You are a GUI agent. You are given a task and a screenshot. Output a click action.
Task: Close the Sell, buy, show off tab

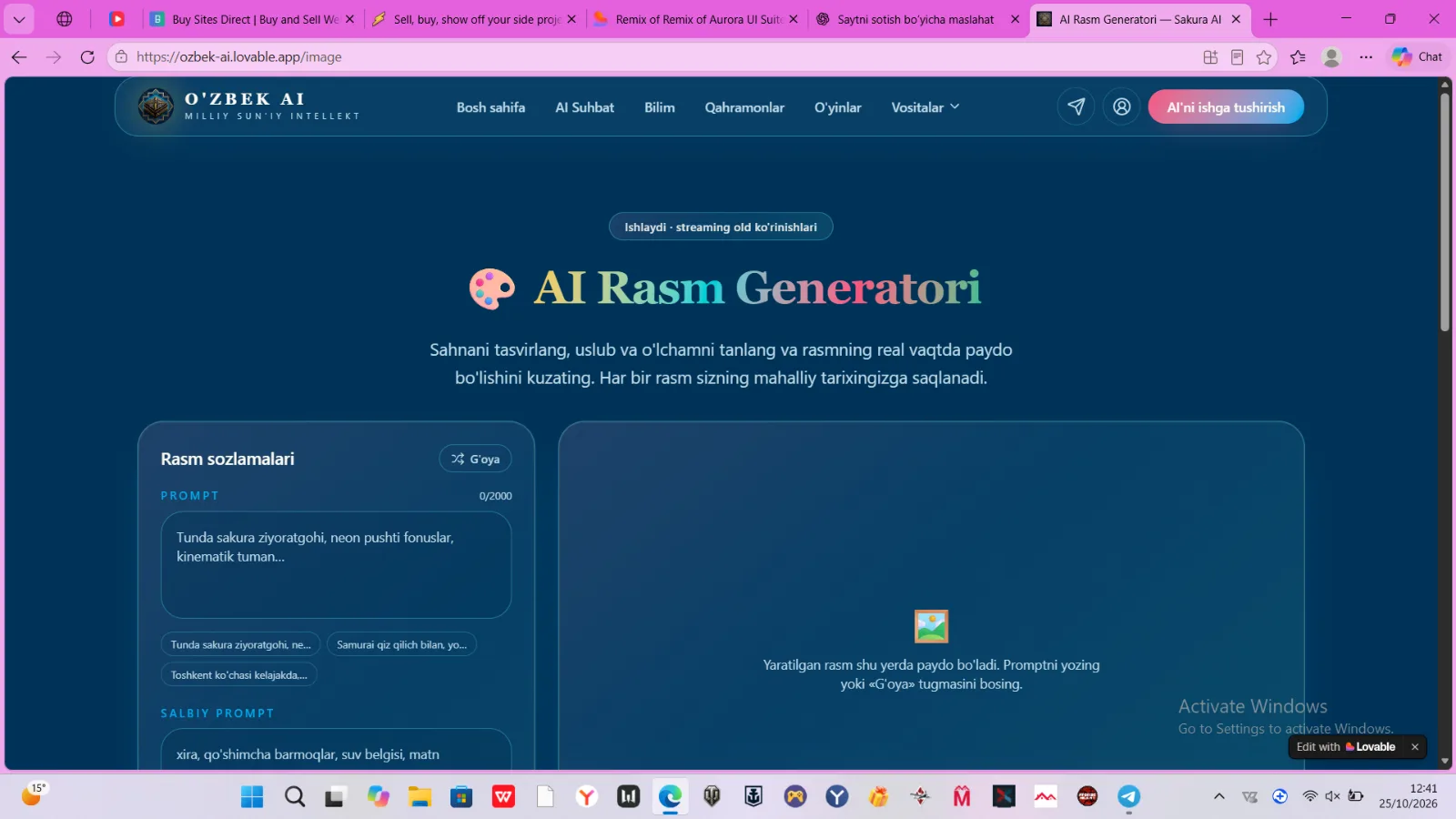[571, 19]
